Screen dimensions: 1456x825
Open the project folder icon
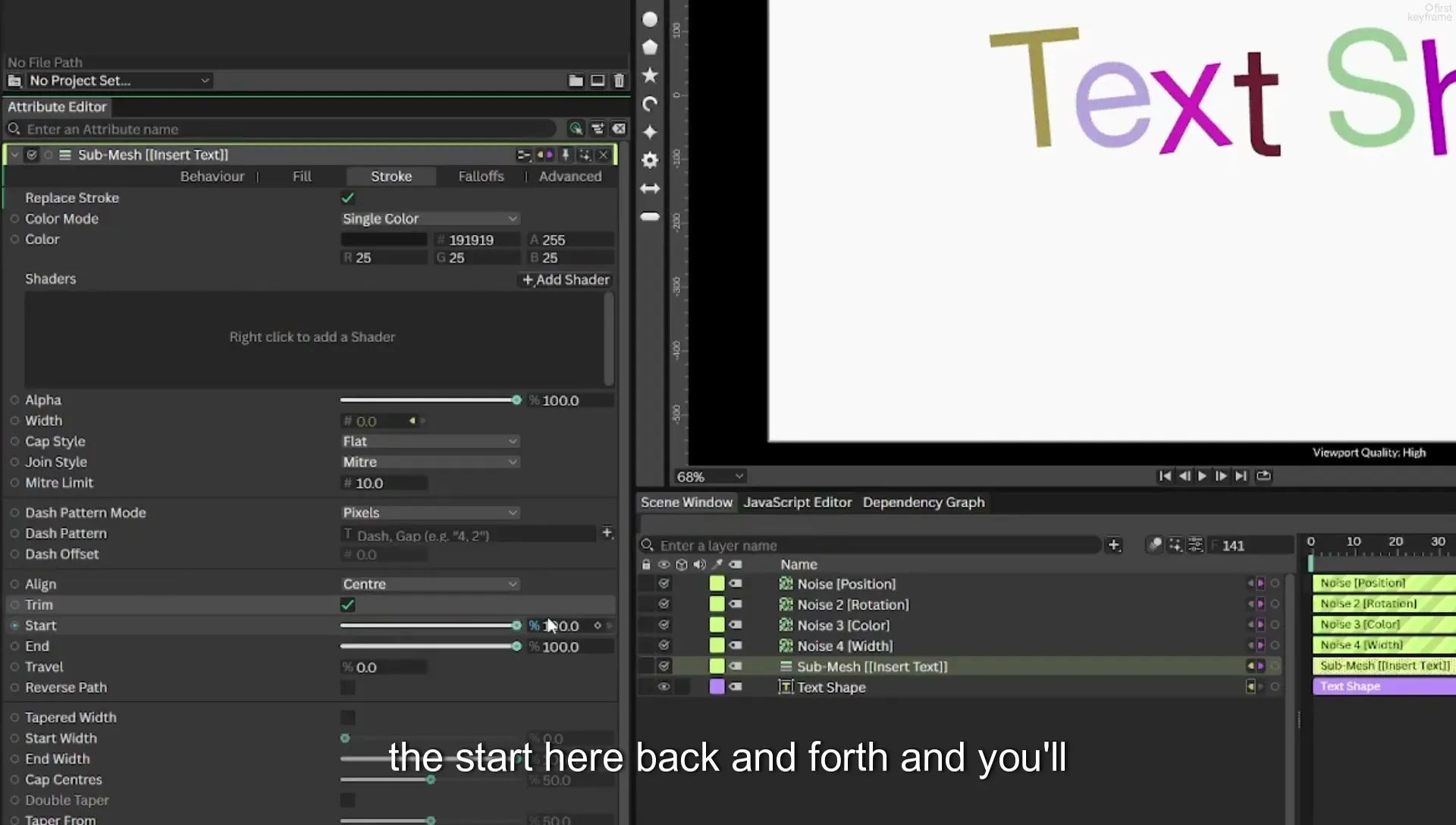(576, 80)
